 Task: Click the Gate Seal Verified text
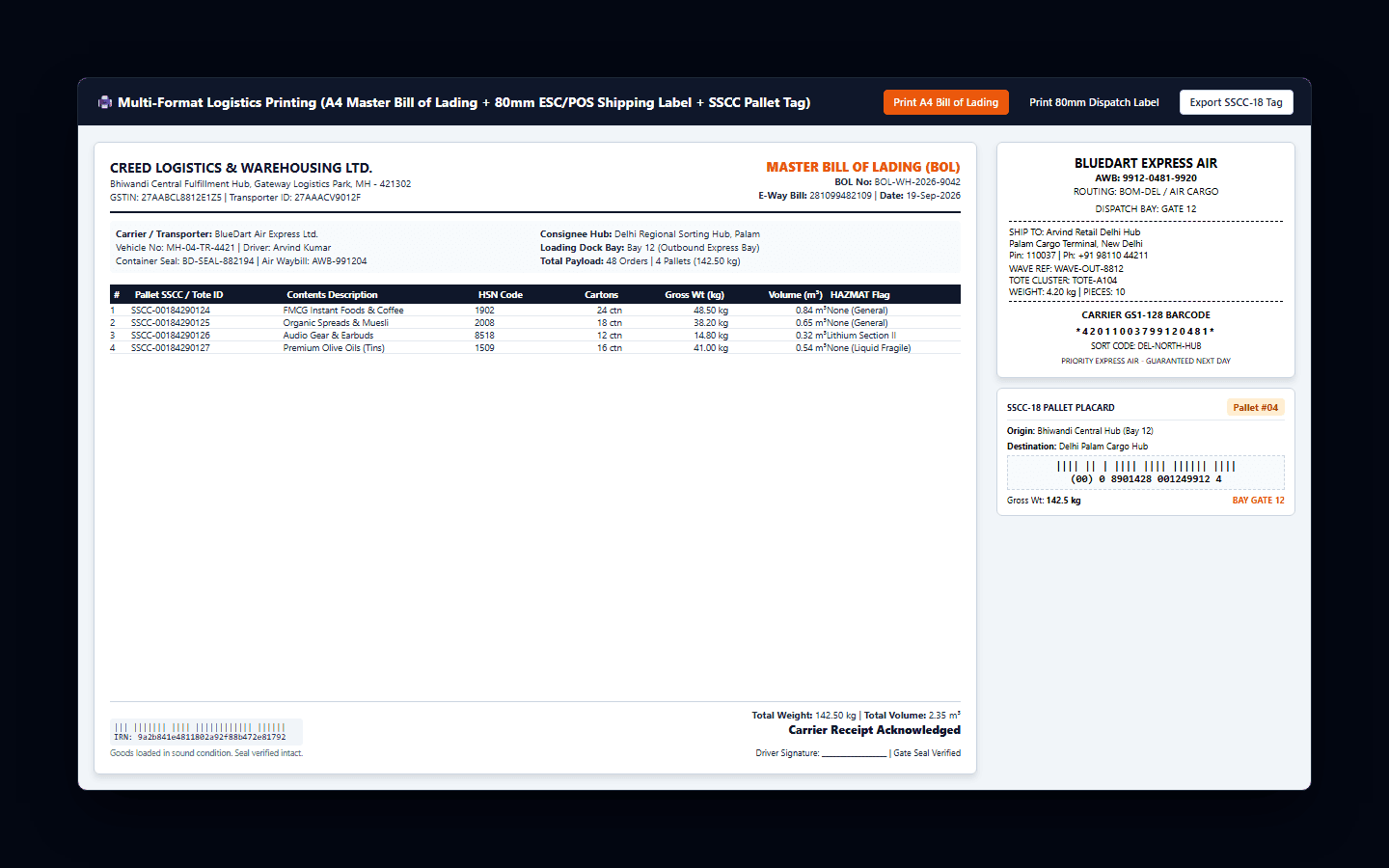[927, 753]
